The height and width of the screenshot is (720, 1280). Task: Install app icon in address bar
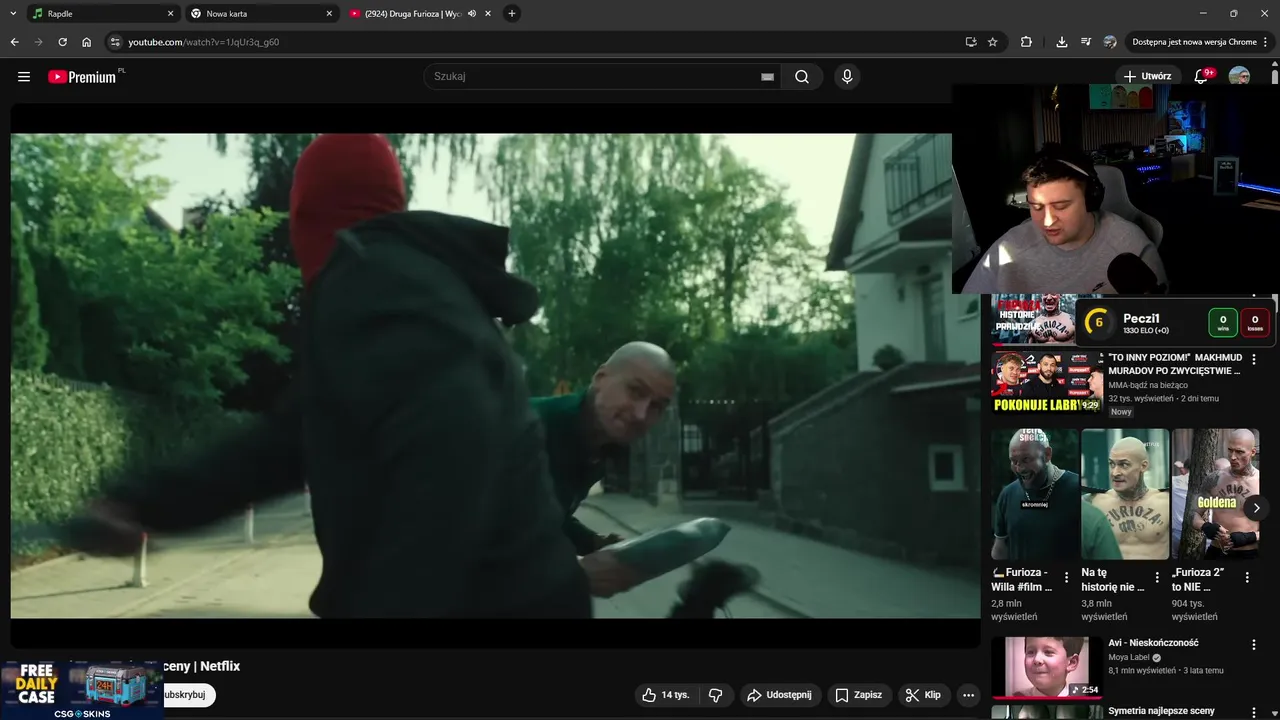click(x=970, y=42)
